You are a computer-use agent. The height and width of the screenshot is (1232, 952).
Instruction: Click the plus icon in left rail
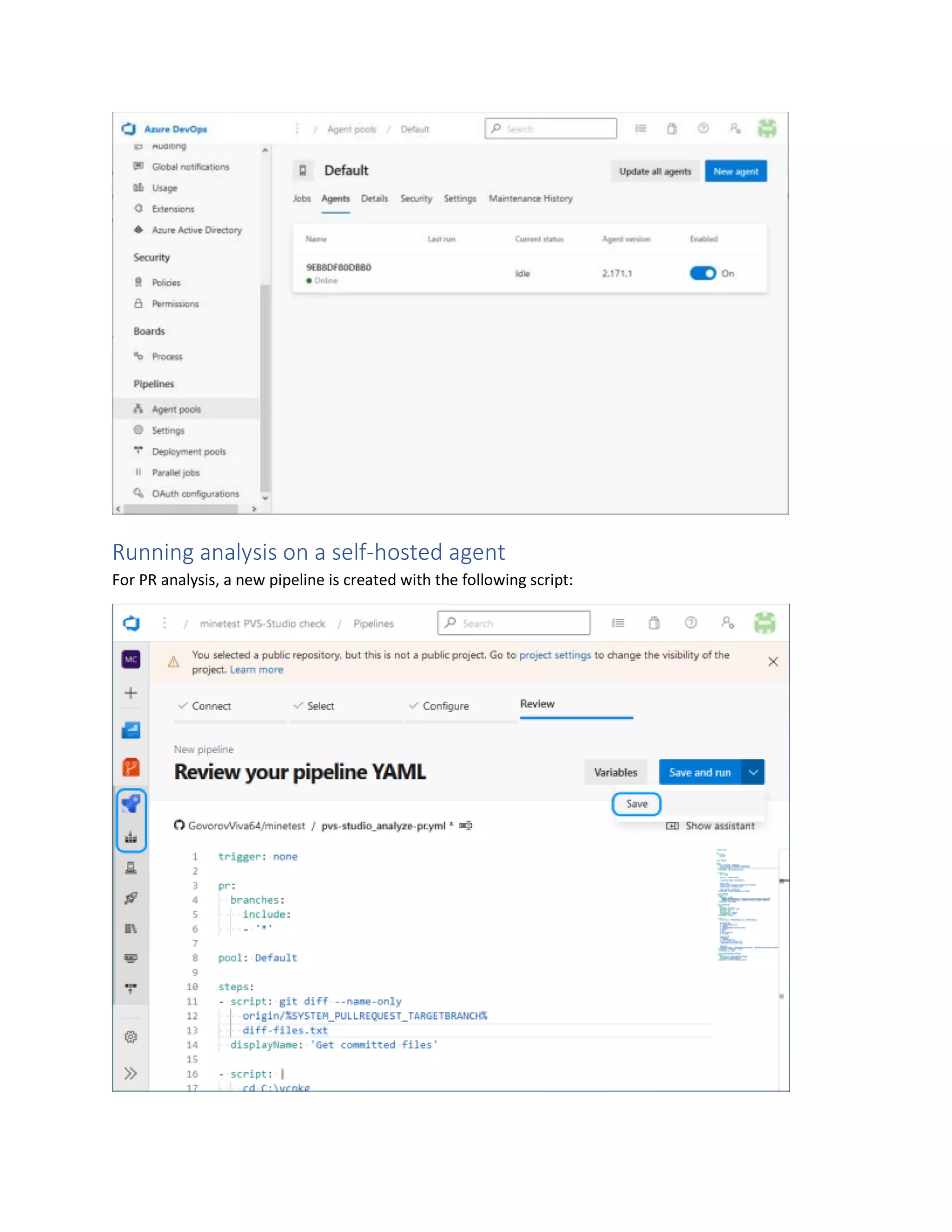[131, 693]
